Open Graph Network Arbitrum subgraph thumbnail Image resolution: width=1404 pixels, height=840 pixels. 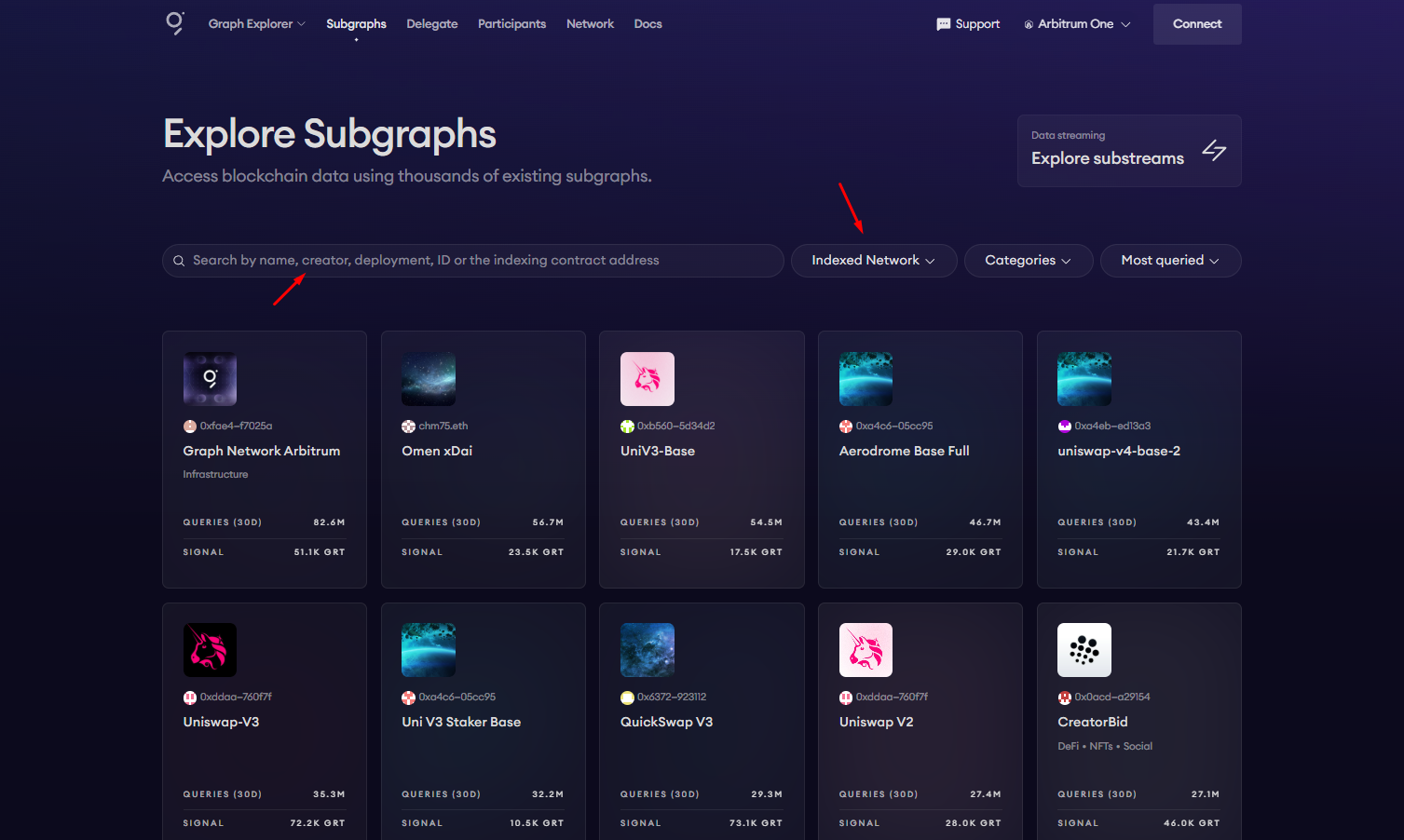[x=210, y=379]
